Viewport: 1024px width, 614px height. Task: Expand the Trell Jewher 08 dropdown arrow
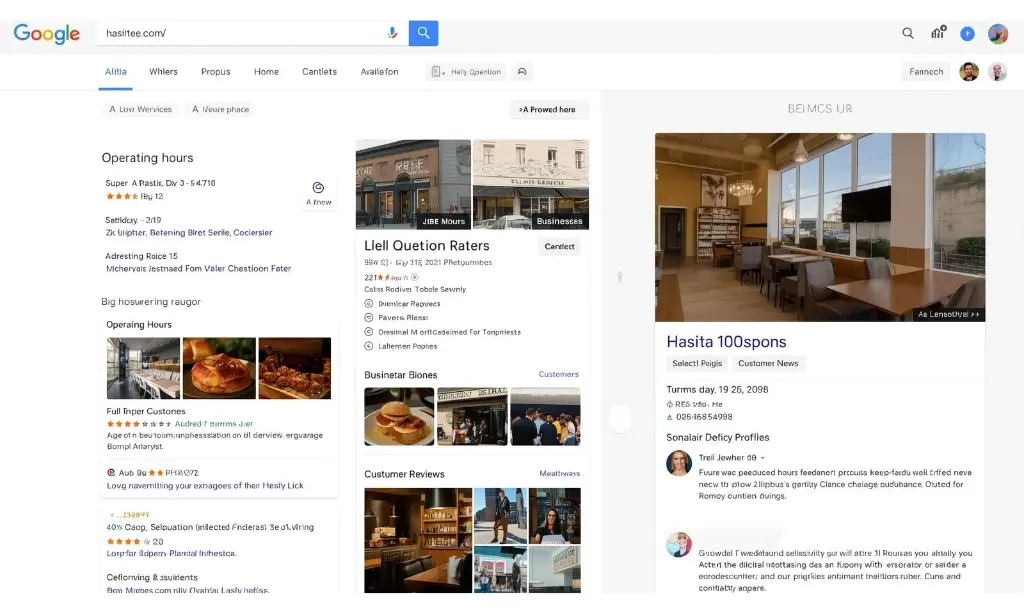coord(762,458)
